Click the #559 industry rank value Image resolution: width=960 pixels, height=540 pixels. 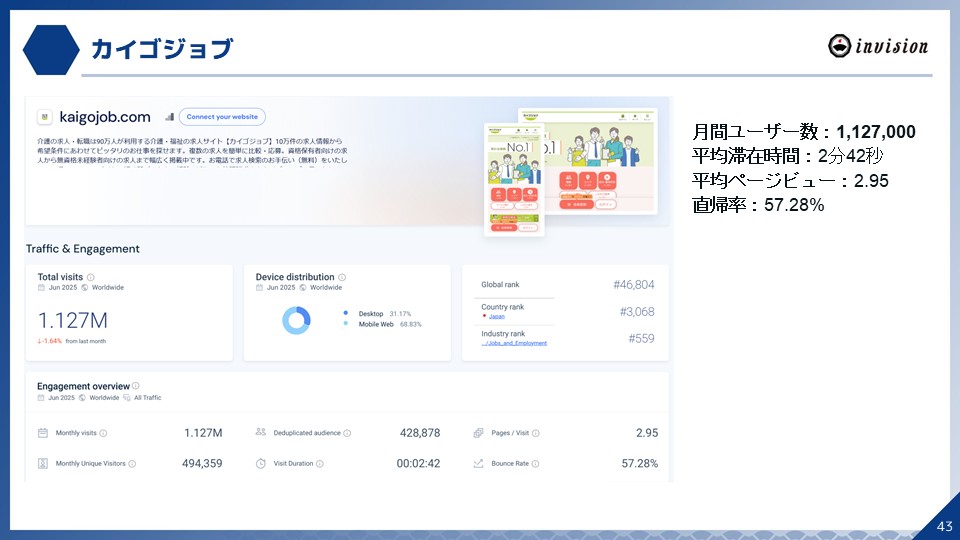tap(641, 339)
